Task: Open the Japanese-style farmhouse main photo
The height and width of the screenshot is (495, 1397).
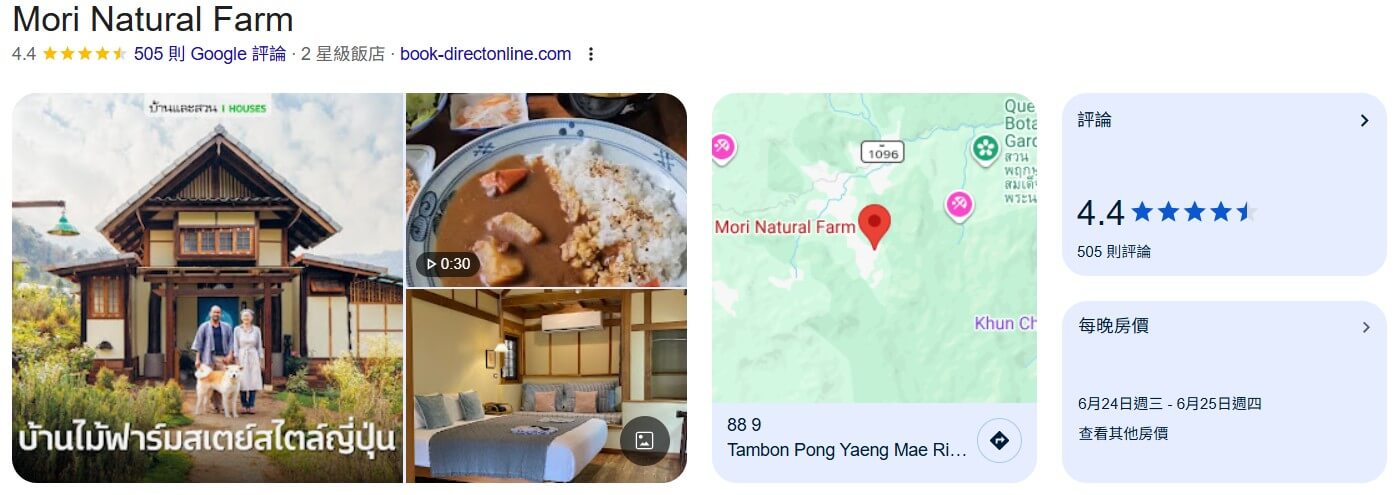Action: pyautogui.click(x=207, y=288)
